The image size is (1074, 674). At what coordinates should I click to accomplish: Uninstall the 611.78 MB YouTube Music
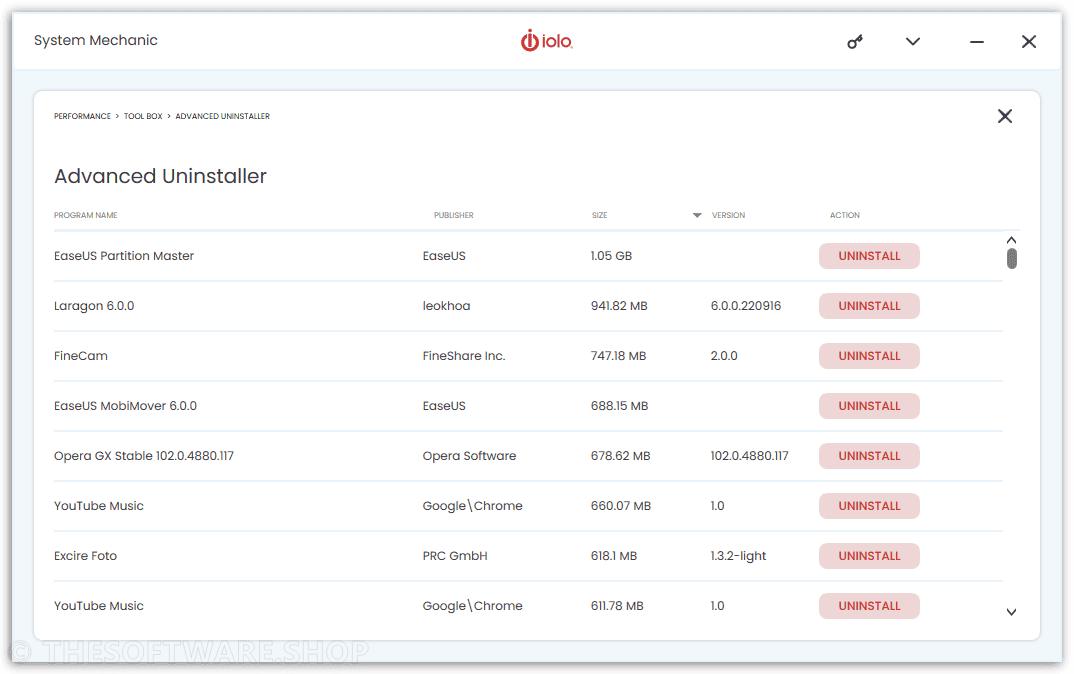coord(869,606)
